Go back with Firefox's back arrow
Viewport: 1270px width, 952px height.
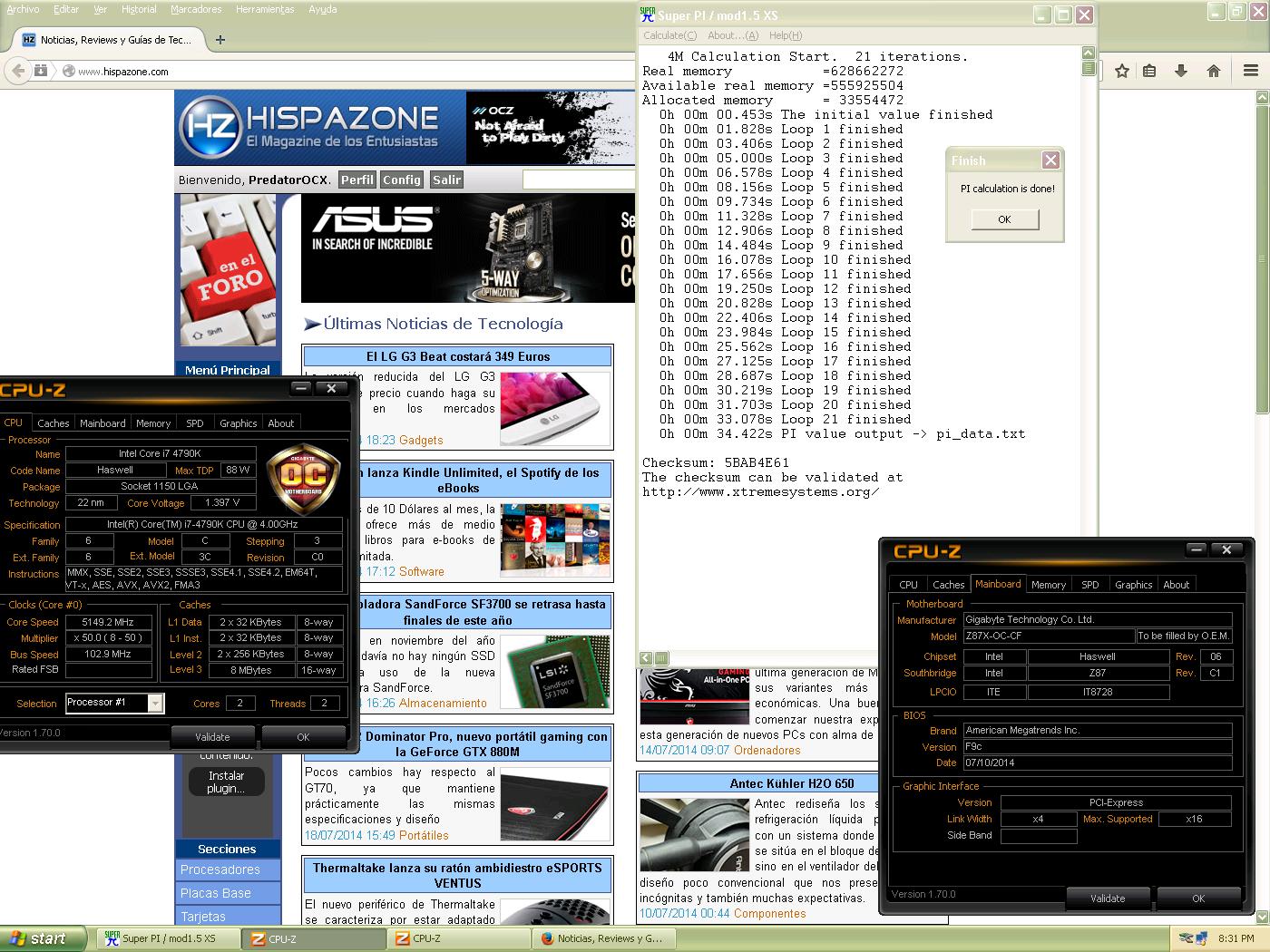tap(18, 71)
